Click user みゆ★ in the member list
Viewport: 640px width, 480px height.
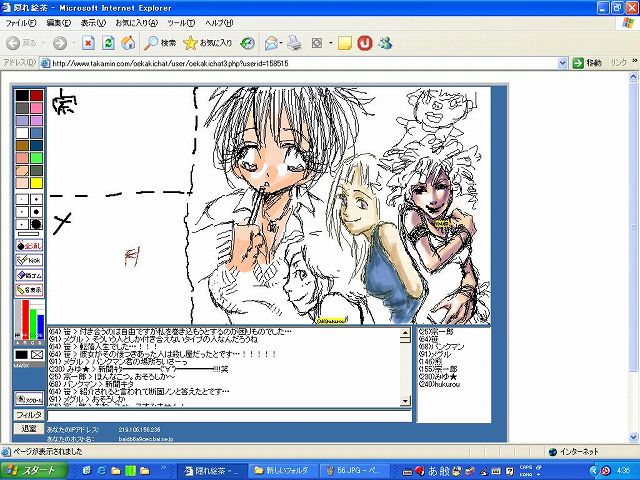tap(438, 377)
